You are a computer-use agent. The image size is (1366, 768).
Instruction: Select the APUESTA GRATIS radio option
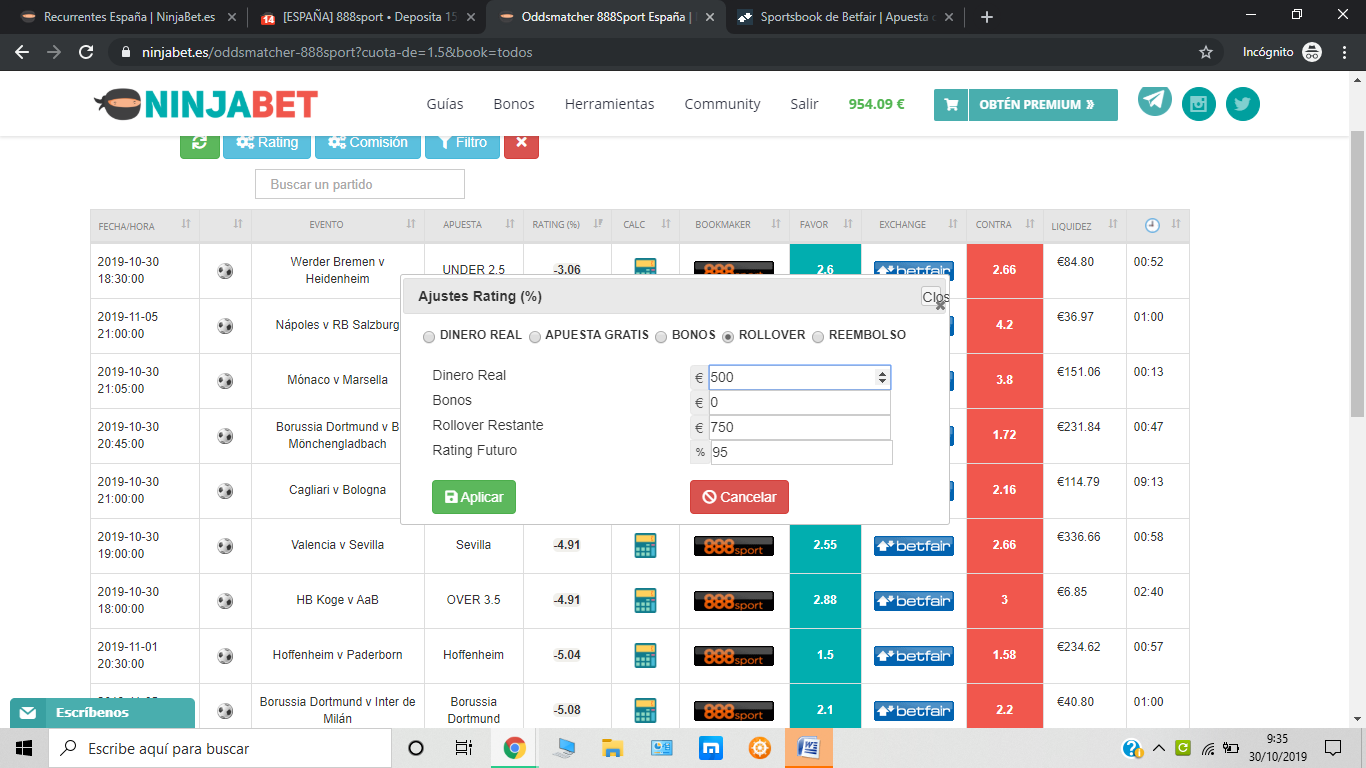(x=535, y=336)
